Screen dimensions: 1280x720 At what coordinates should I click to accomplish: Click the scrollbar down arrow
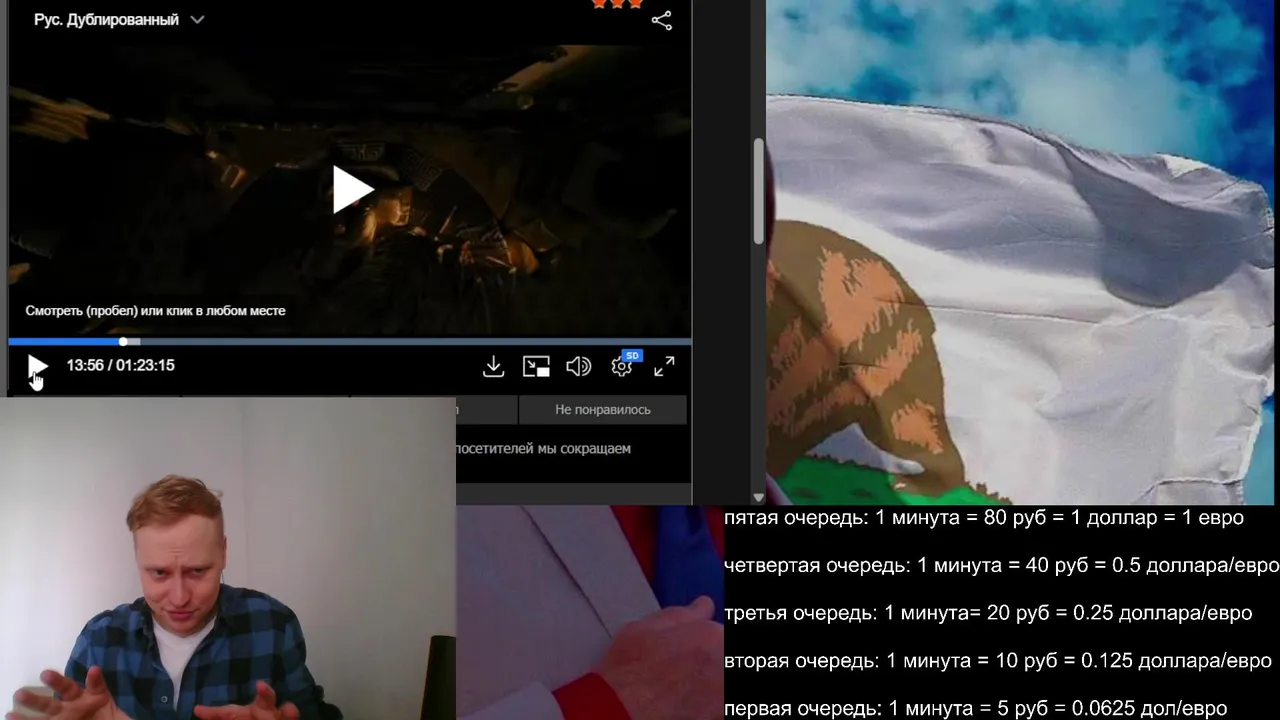click(759, 497)
